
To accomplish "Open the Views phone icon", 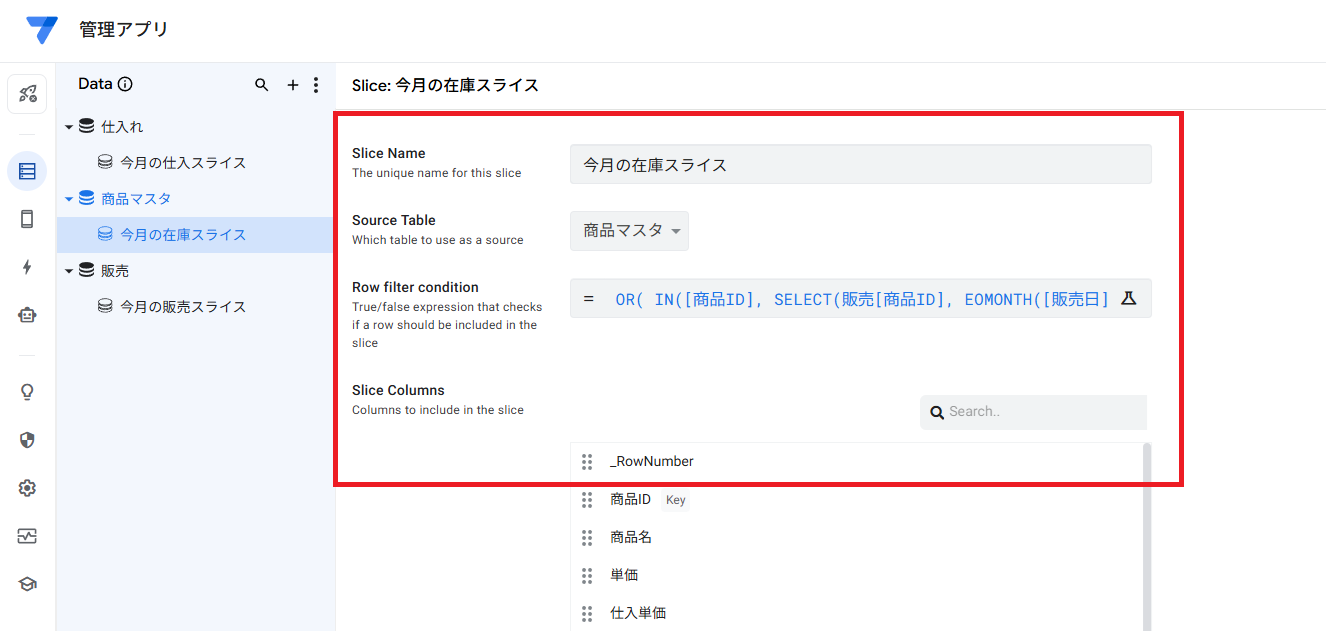I will click(x=27, y=219).
